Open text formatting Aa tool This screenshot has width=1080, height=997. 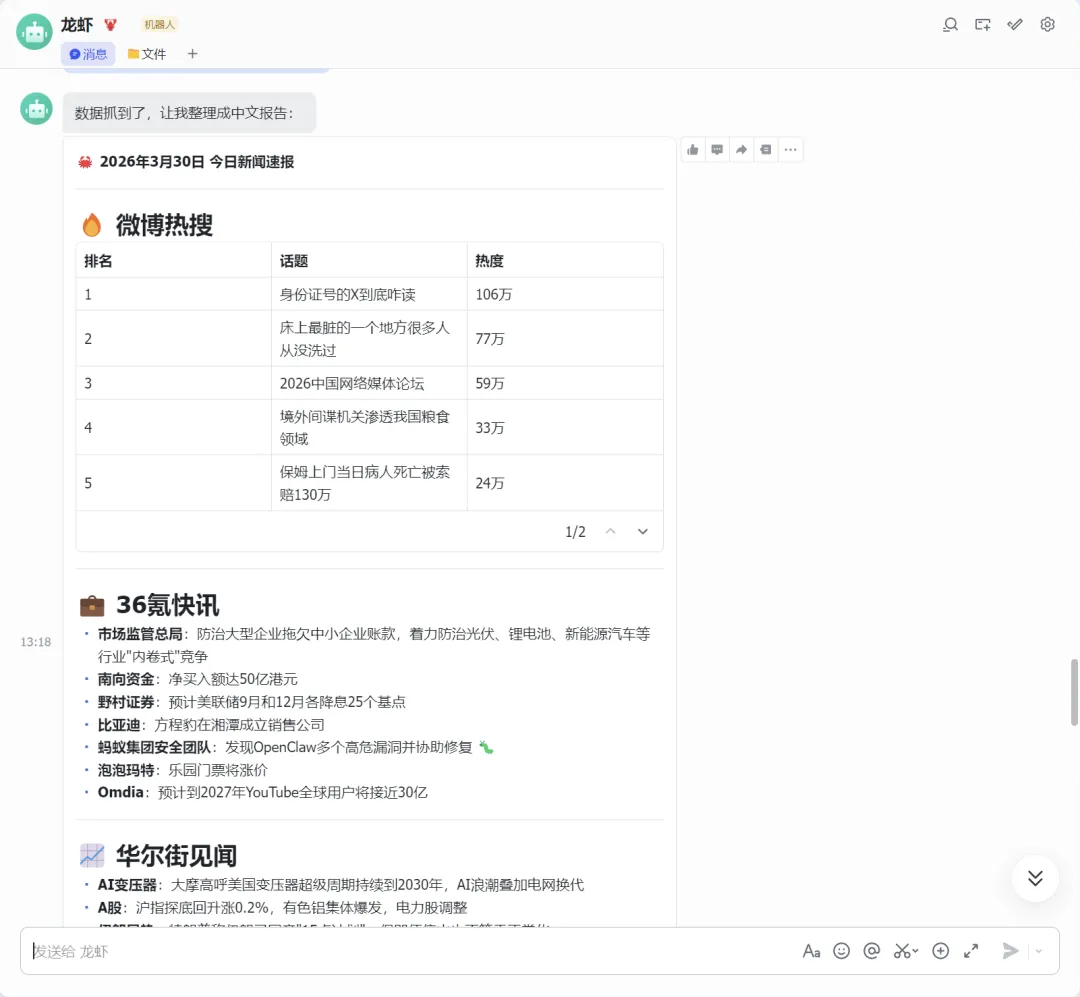pos(811,952)
